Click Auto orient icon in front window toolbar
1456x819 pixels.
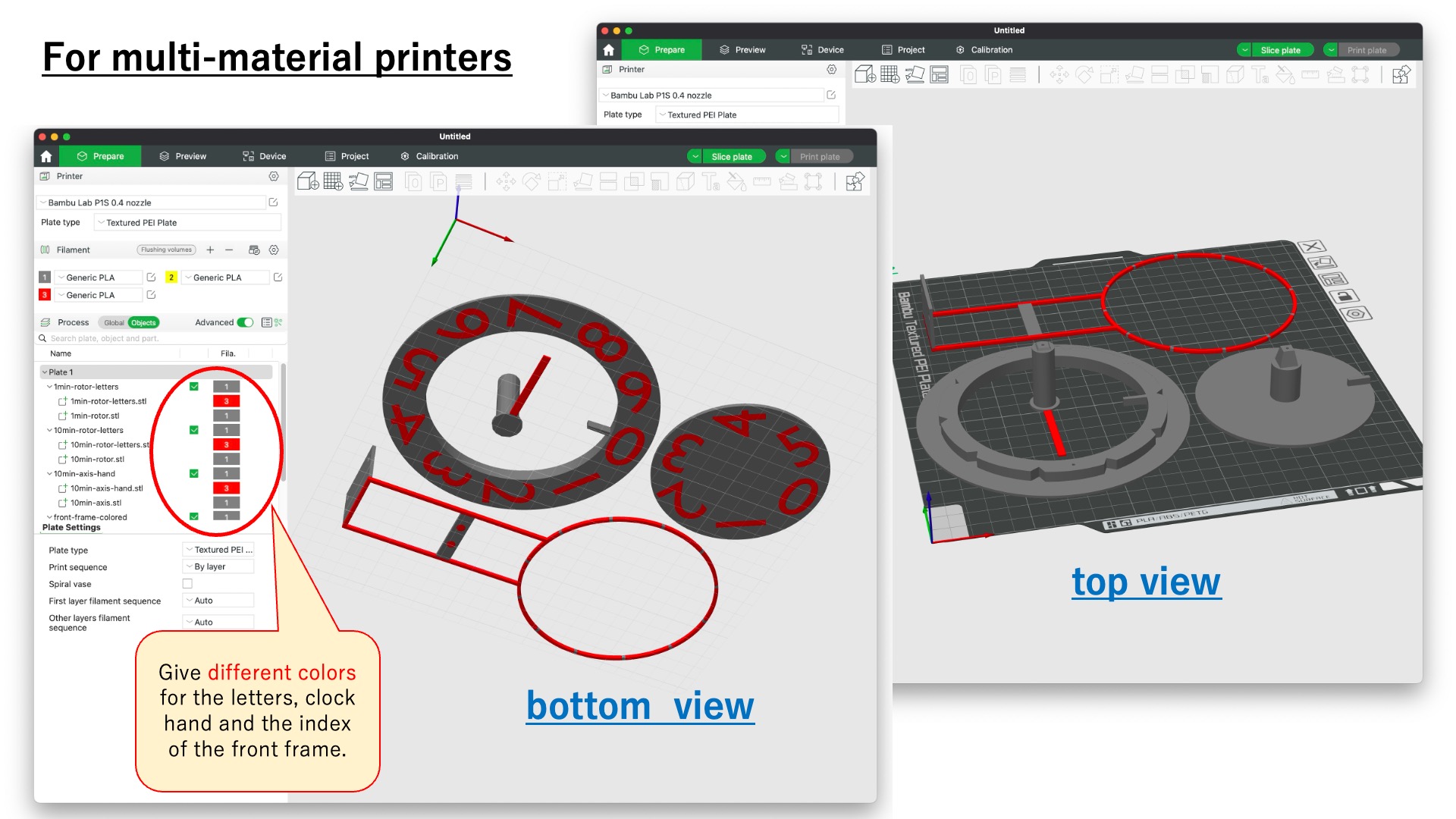pos(358,182)
